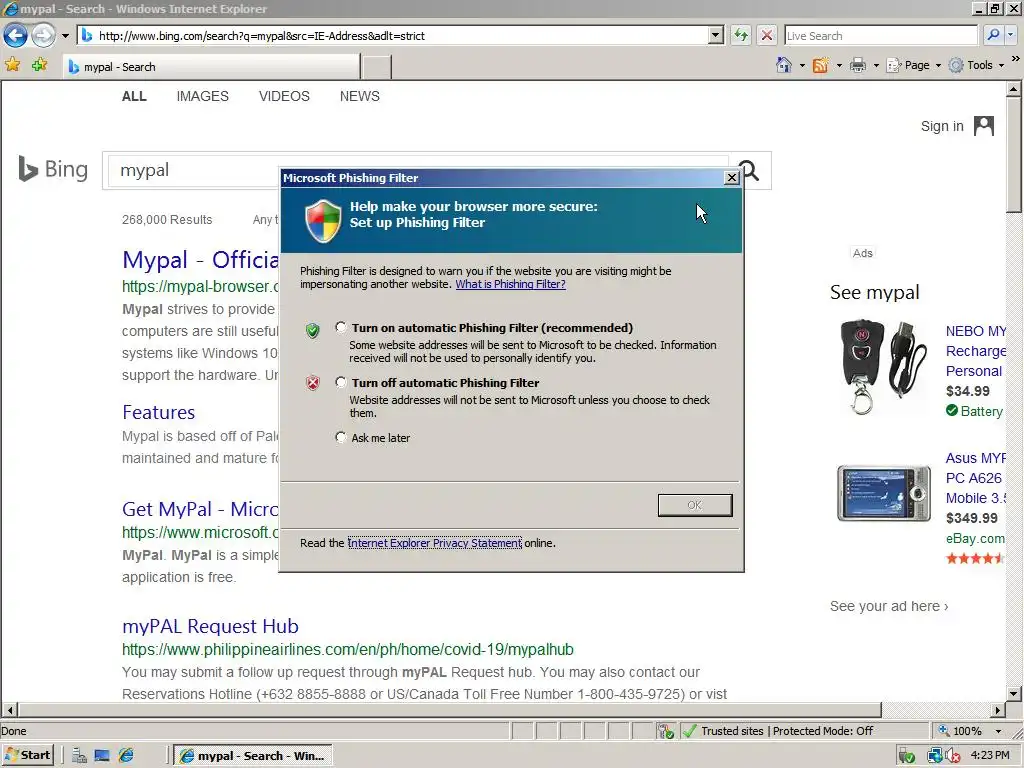Open the What is Phishing Filter link
This screenshot has height=768, width=1024.
510,284
